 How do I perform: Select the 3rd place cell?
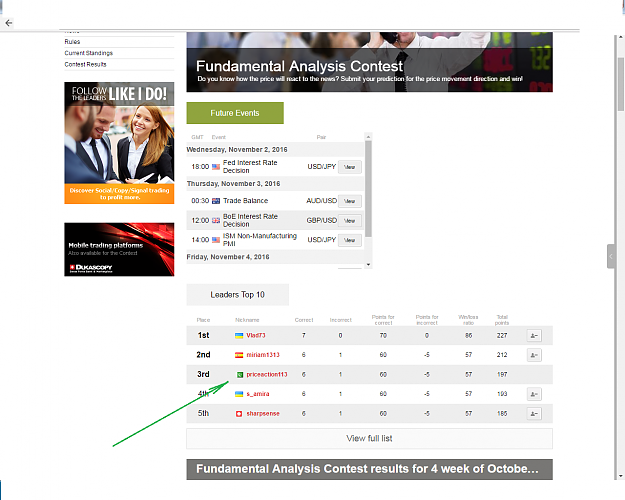pos(203,375)
